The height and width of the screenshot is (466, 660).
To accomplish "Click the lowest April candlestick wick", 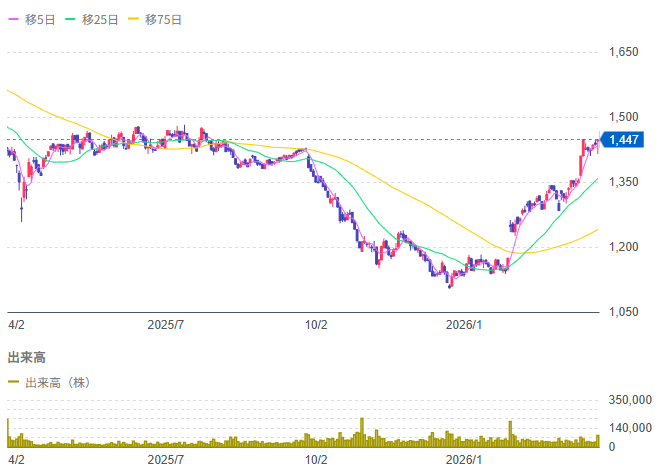I will pyautogui.click(x=22, y=216).
